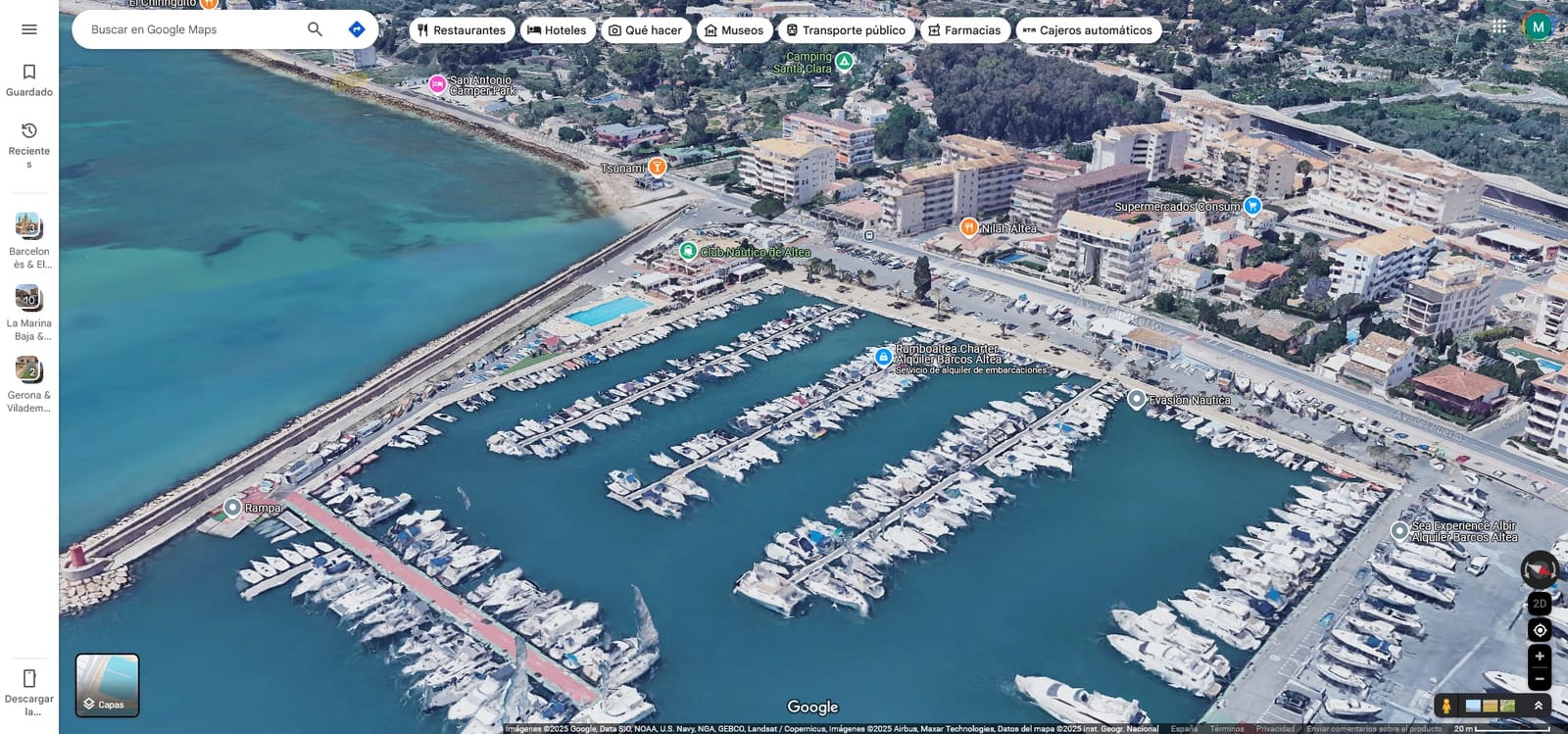Open the M account avatar

click(1538, 26)
